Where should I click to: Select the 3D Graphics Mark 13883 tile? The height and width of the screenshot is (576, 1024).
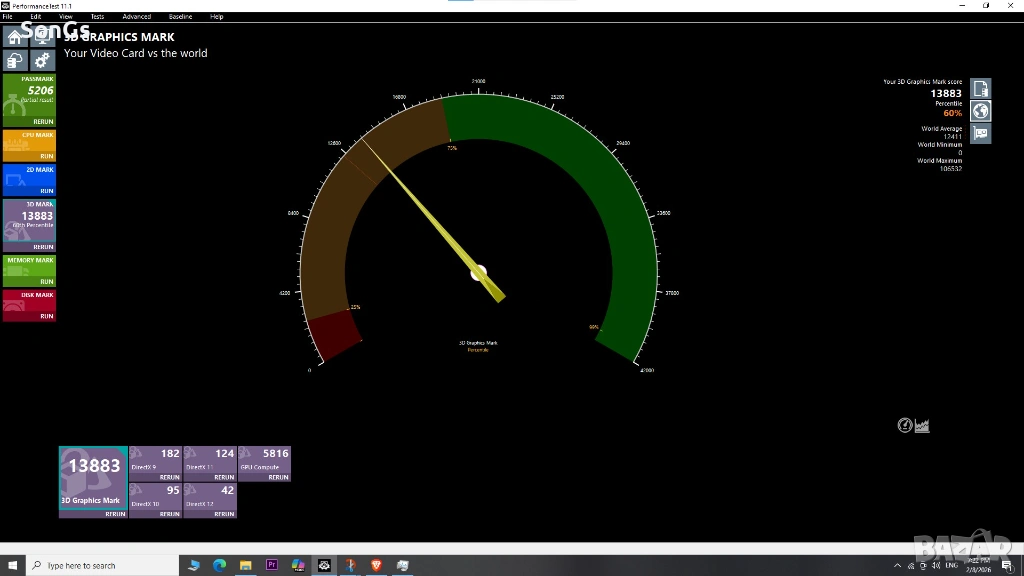tap(93, 478)
